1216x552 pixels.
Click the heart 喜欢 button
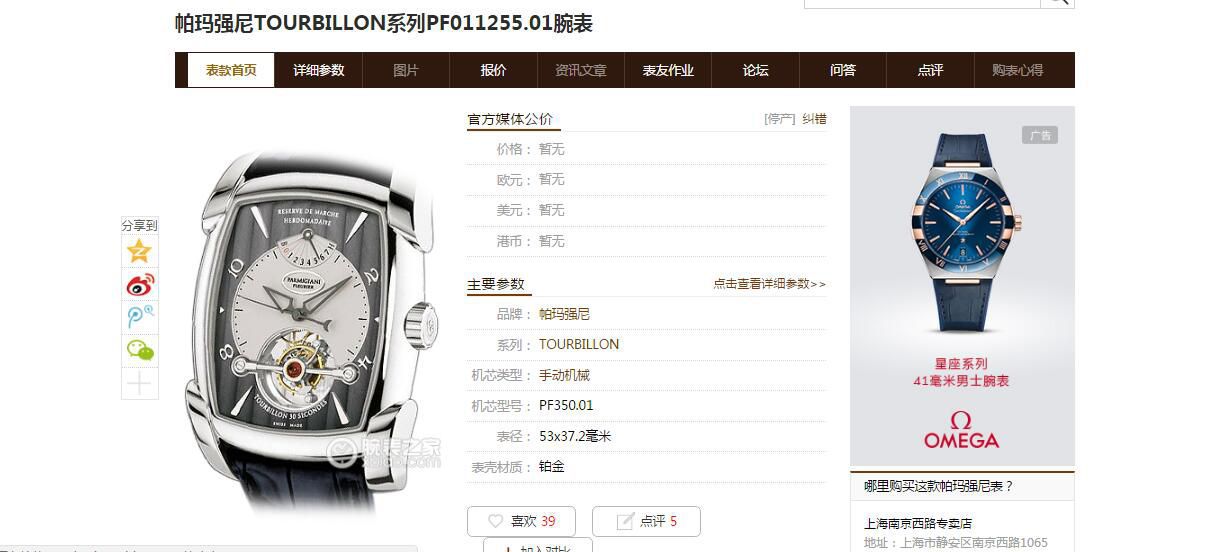(521, 521)
